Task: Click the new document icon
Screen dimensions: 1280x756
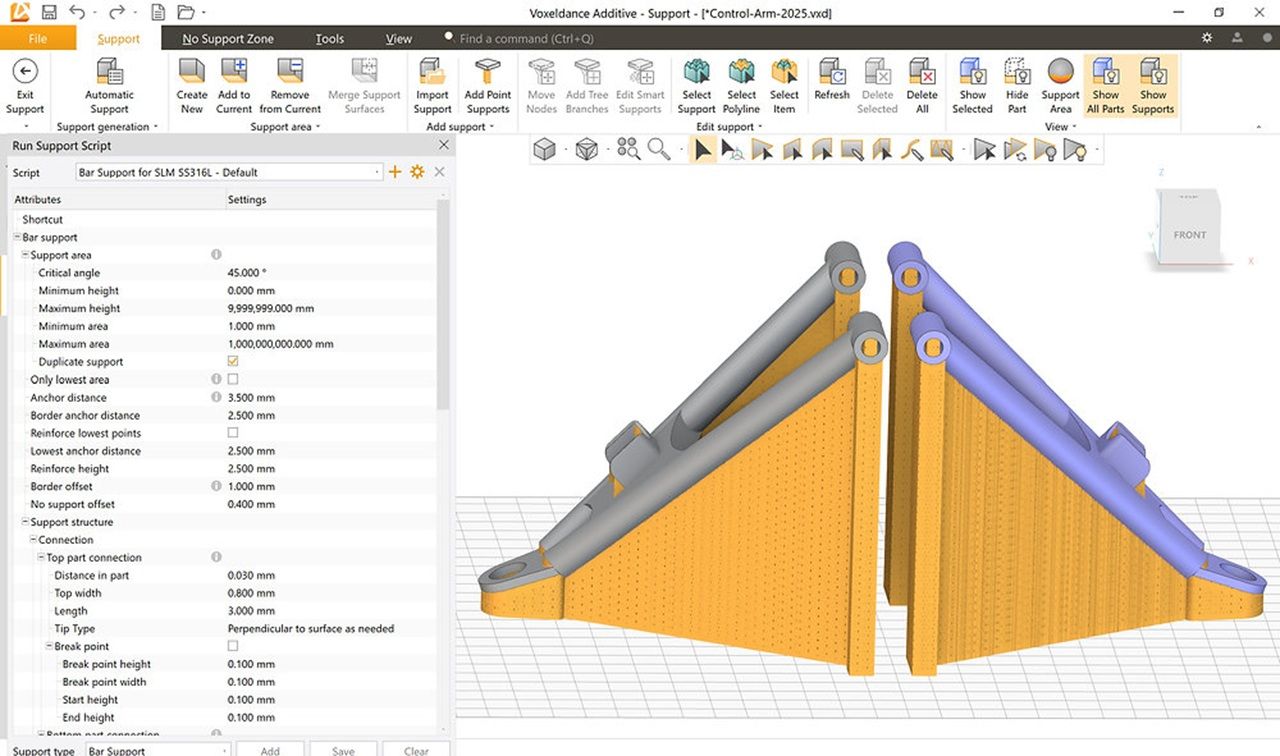Action: (158, 13)
